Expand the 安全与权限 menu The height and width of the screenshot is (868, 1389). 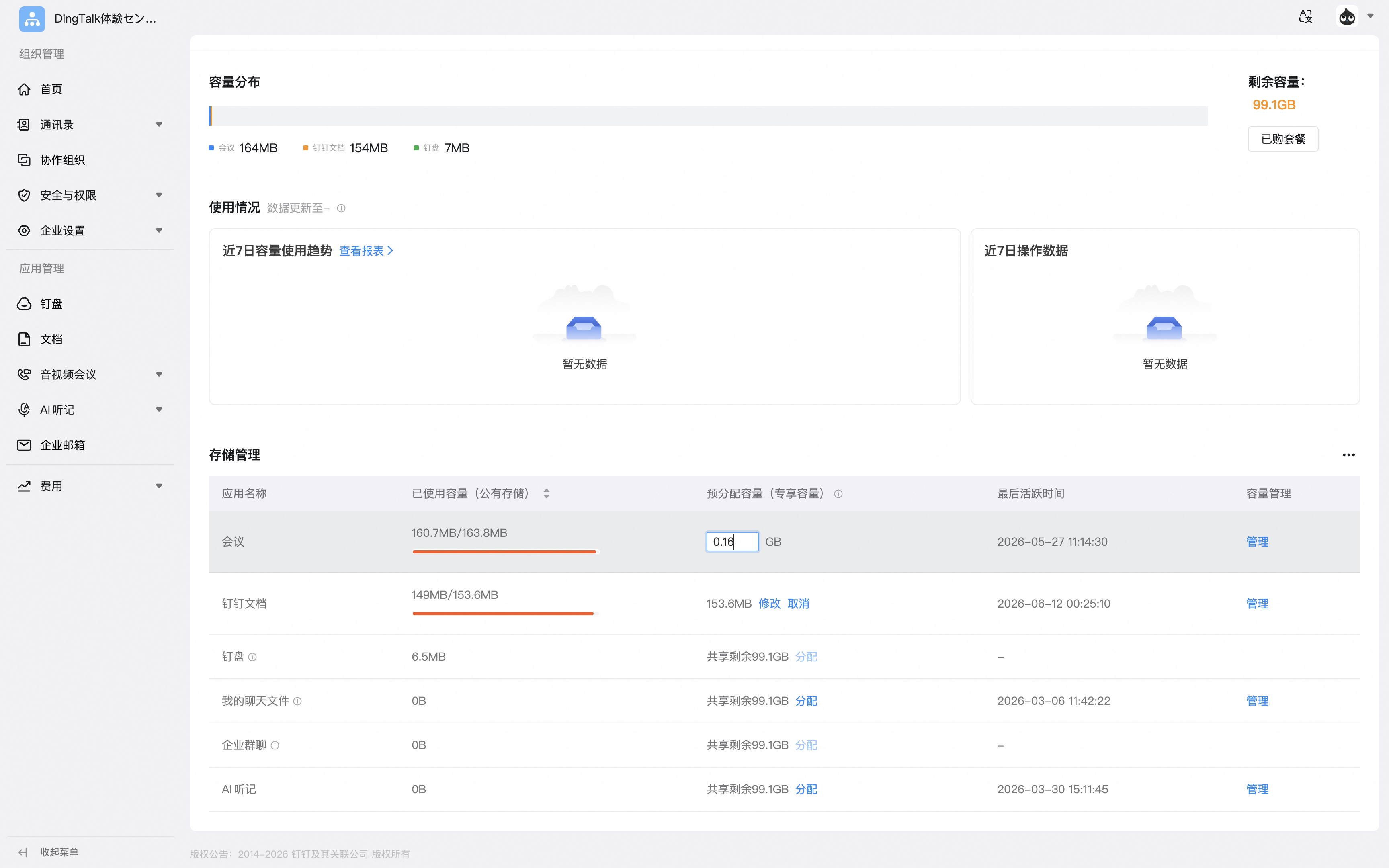pyautogui.click(x=90, y=195)
